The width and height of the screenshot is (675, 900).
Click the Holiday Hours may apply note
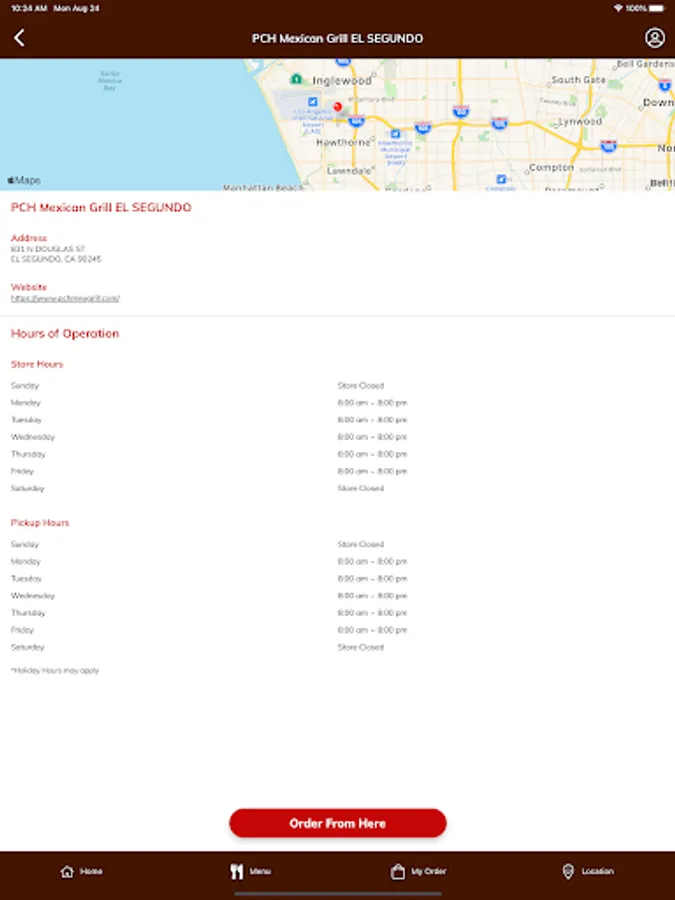[x=55, y=670]
